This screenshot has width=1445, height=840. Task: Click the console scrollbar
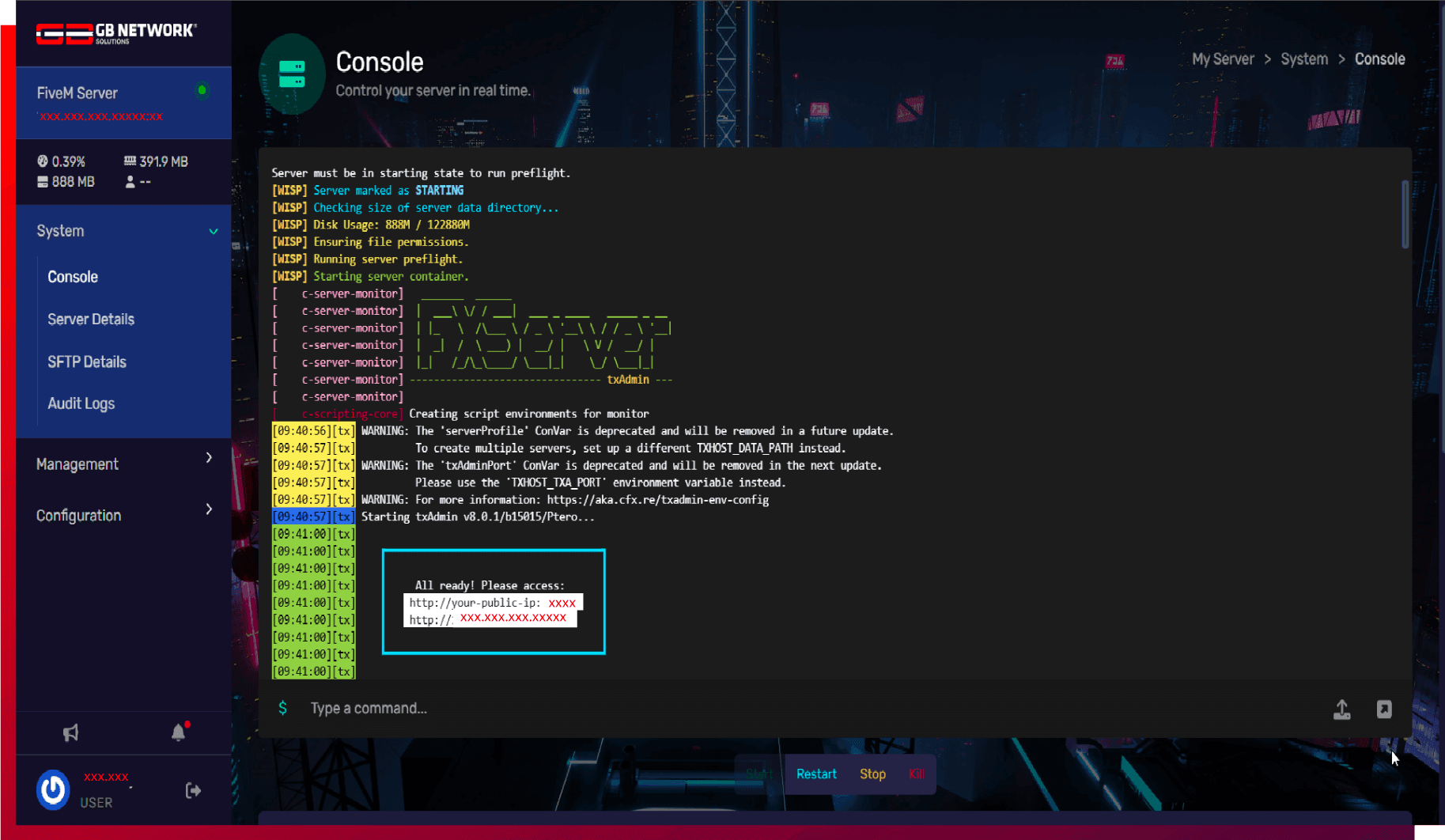pos(1405,214)
